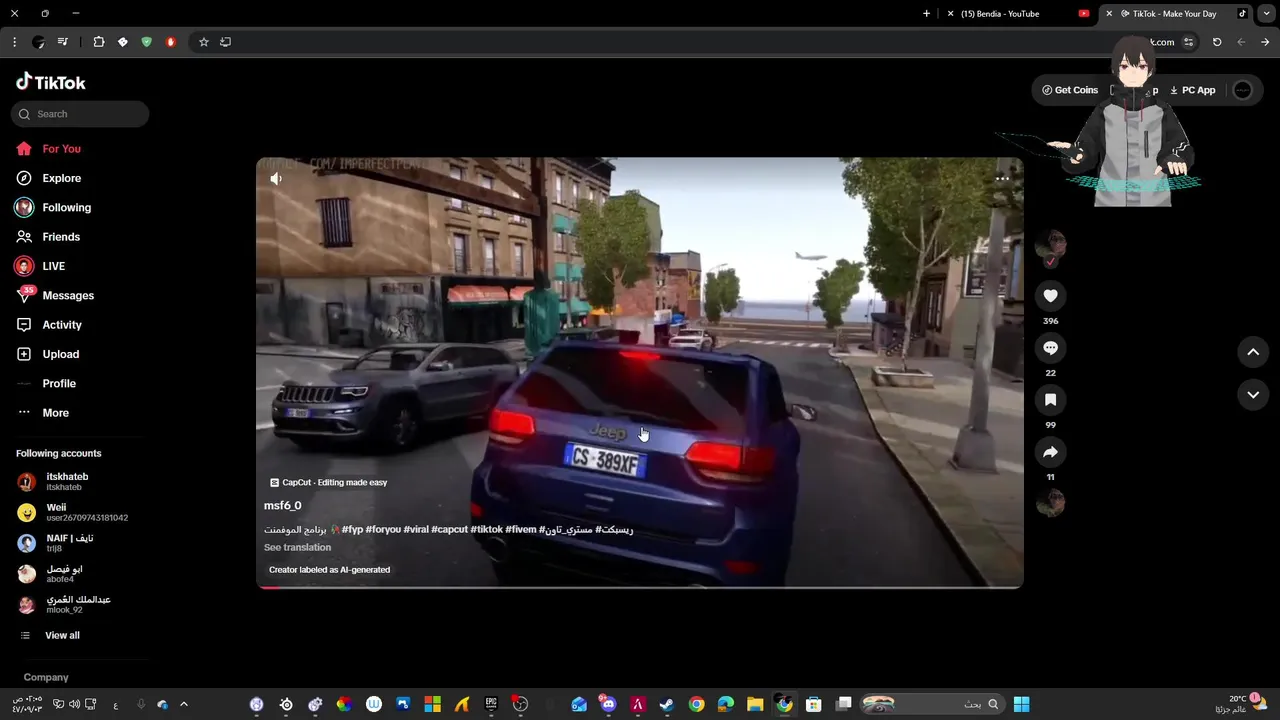Open Weii following account

(72, 512)
